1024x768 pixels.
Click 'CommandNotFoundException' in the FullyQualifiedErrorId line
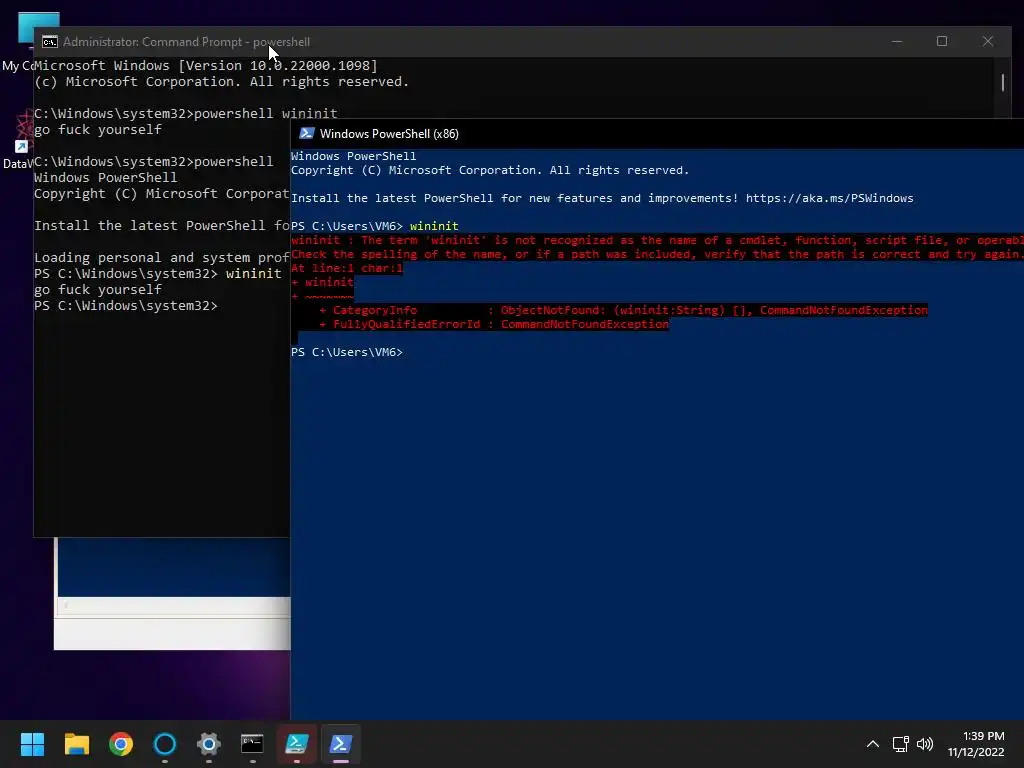pos(584,324)
